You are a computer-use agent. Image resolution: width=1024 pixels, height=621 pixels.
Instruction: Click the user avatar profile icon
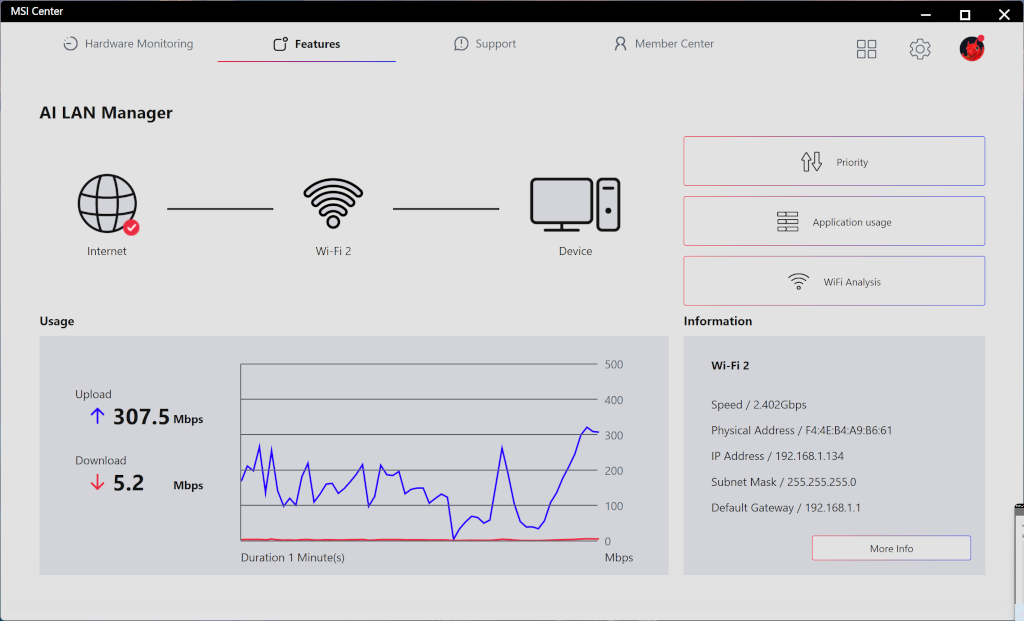coord(972,48)
